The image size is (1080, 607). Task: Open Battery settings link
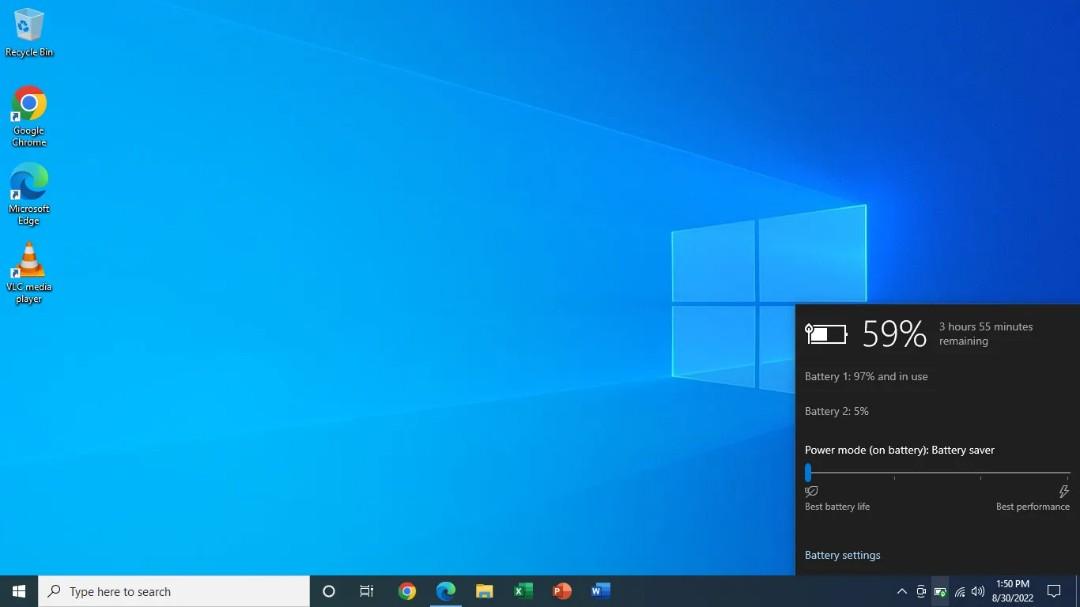842,555
